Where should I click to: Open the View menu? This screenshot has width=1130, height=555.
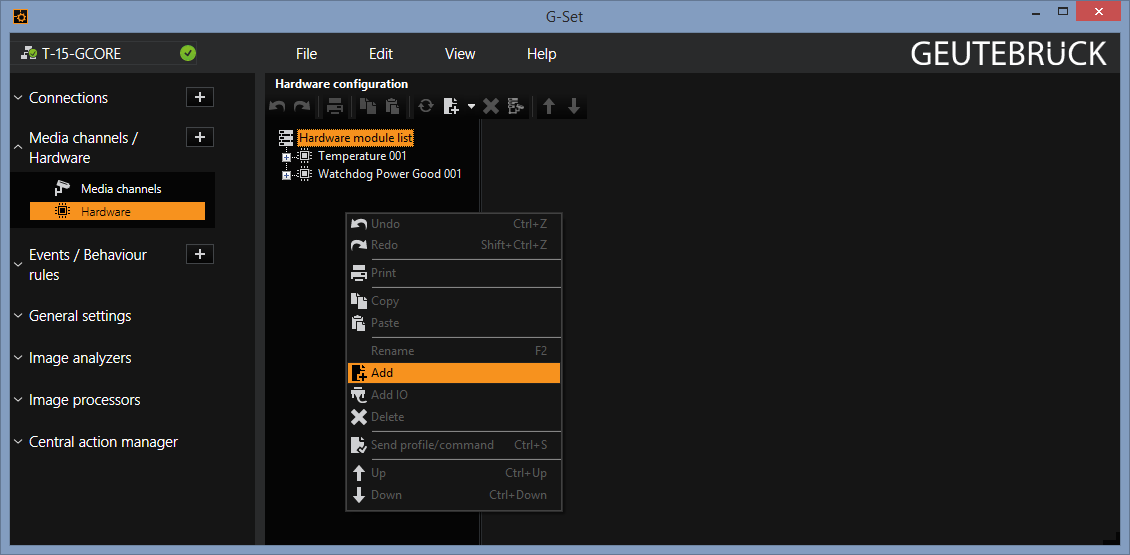460,54
